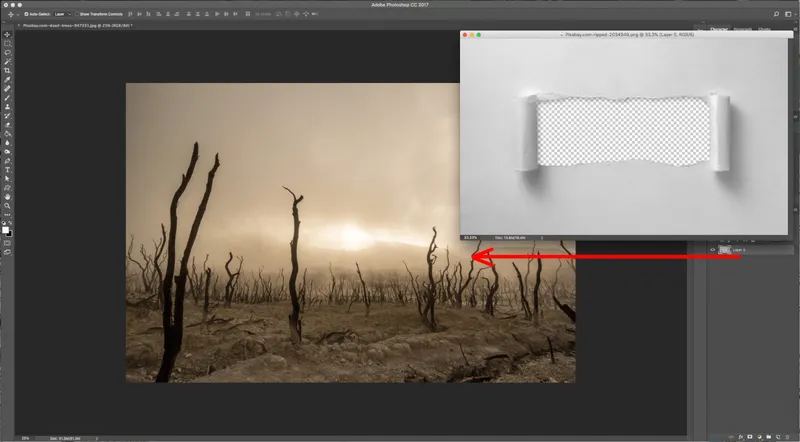Click zoom percentage field in ripped paper window
The width and height of the screenshot is (800, 442).
pyautogui.click(x=470, y=238)
